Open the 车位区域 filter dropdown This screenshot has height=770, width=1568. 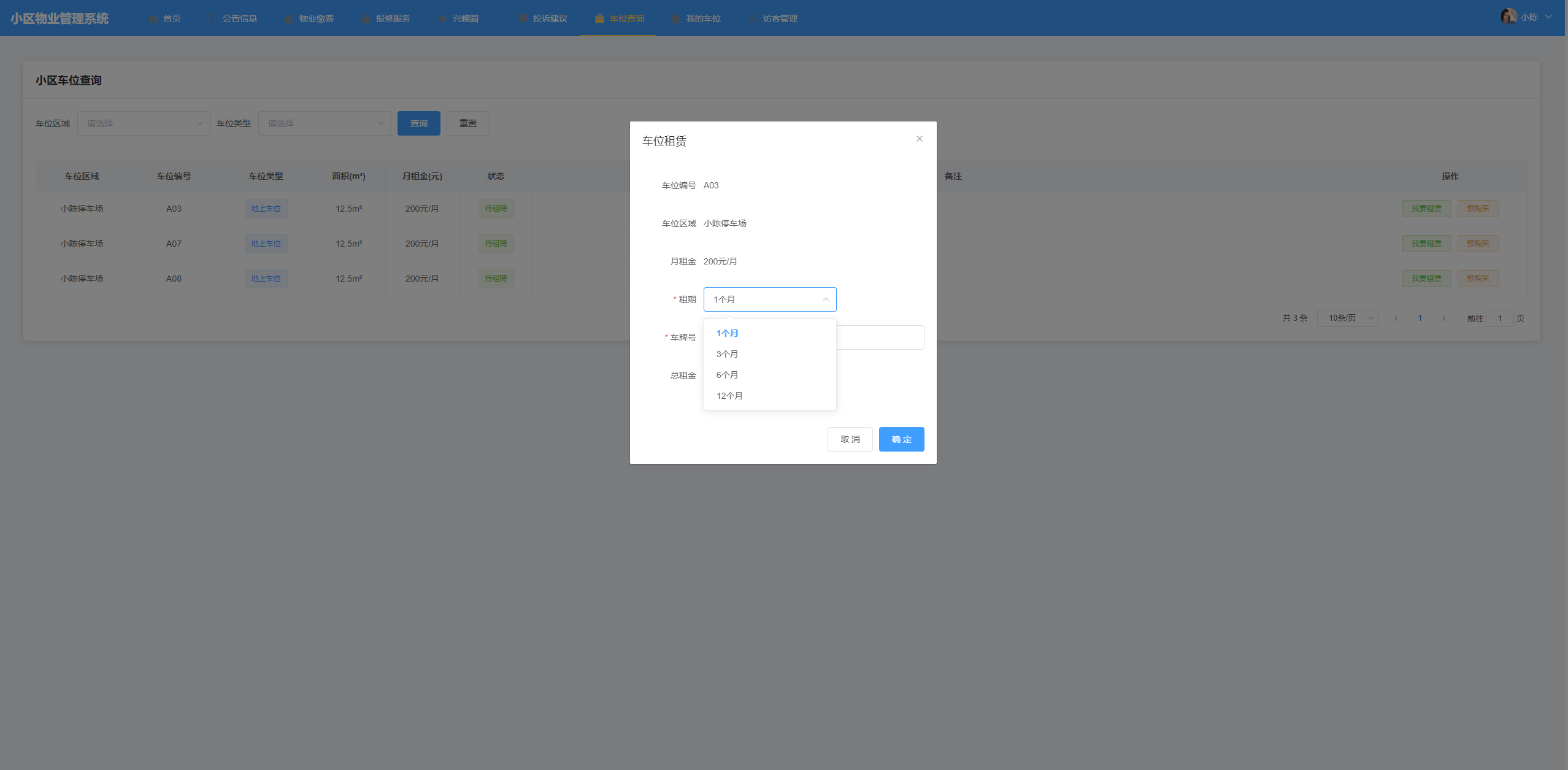point(144,123)
